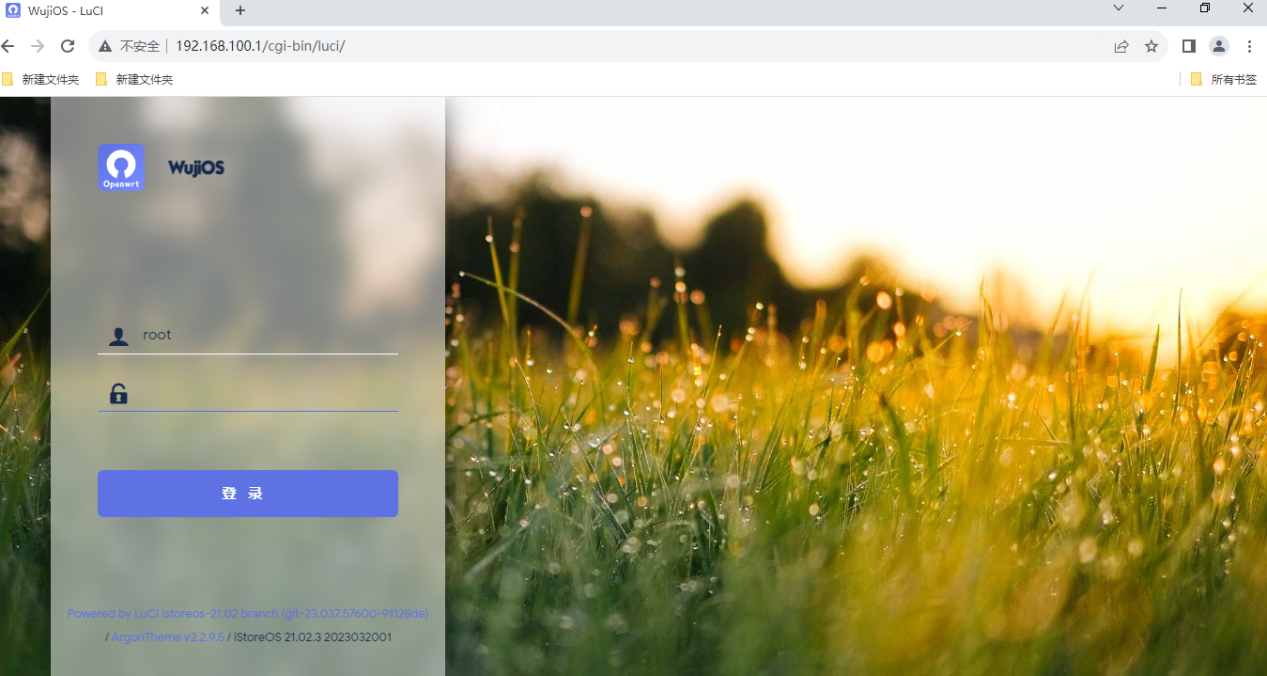Open the ArgonTheme v2.2.9.5 link

[168, 637]
